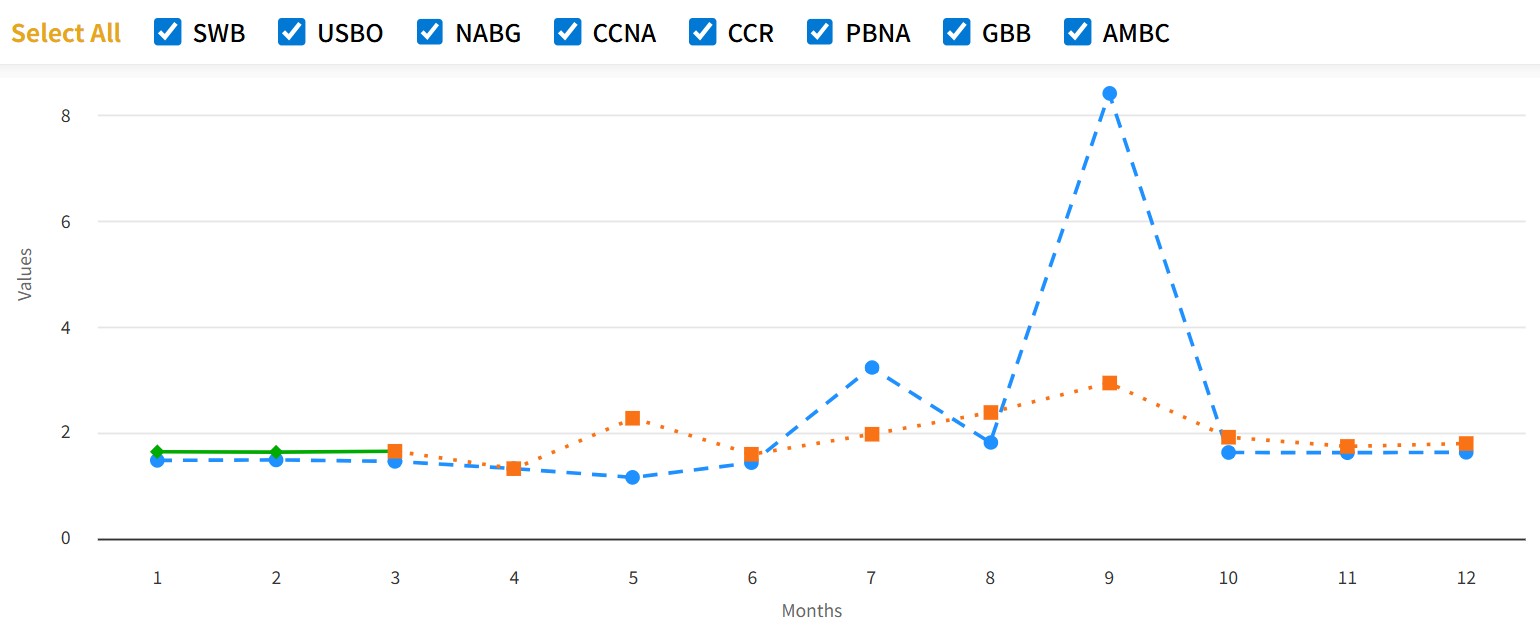This screenshot has width=1540, height=633.
Task: Select the orange square marker at month 5
Action: (x=632, y=418)
